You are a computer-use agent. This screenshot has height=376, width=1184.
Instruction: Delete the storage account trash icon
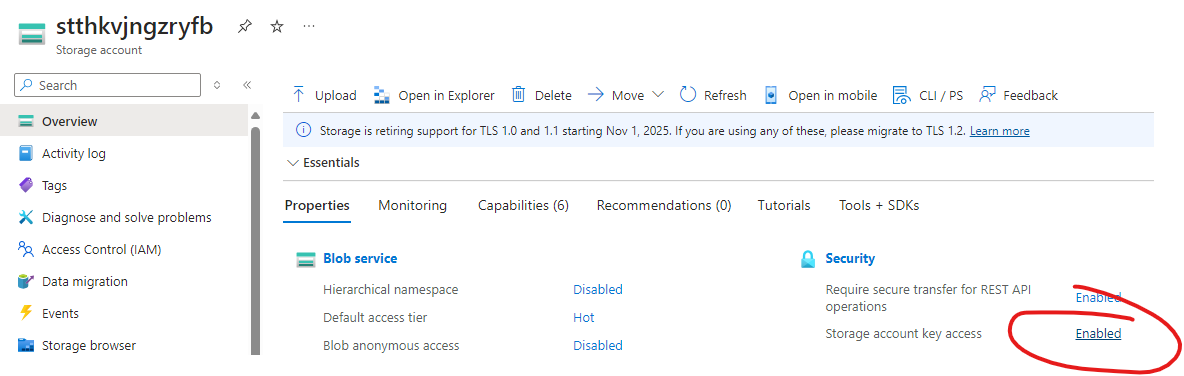tap(518, 95)
